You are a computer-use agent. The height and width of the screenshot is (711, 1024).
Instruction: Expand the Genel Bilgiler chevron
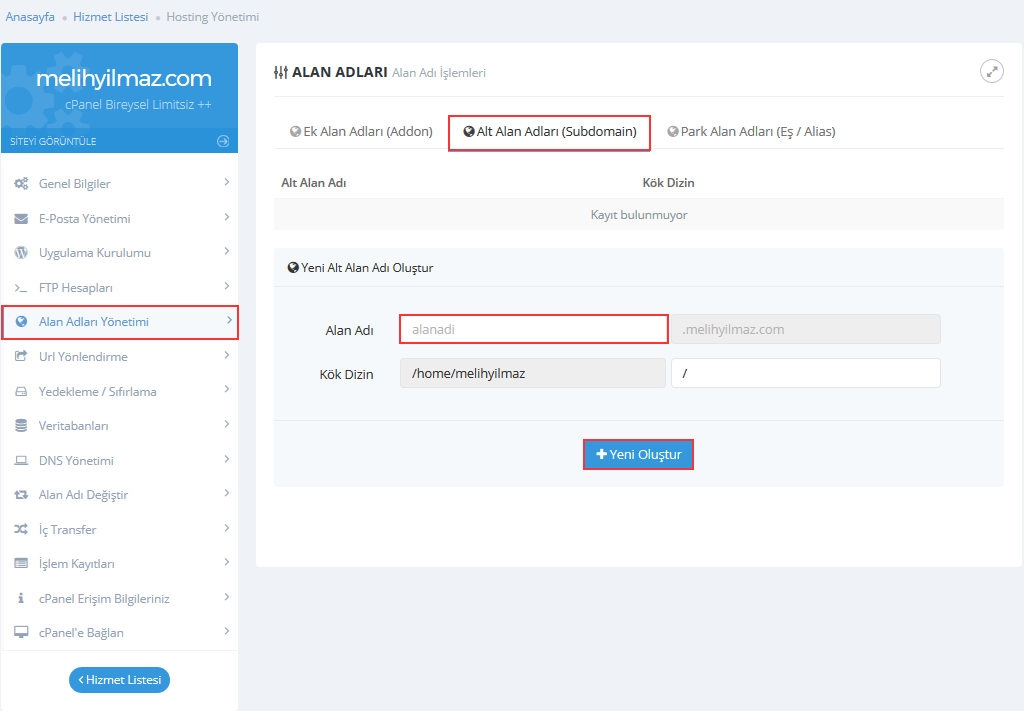227,183
